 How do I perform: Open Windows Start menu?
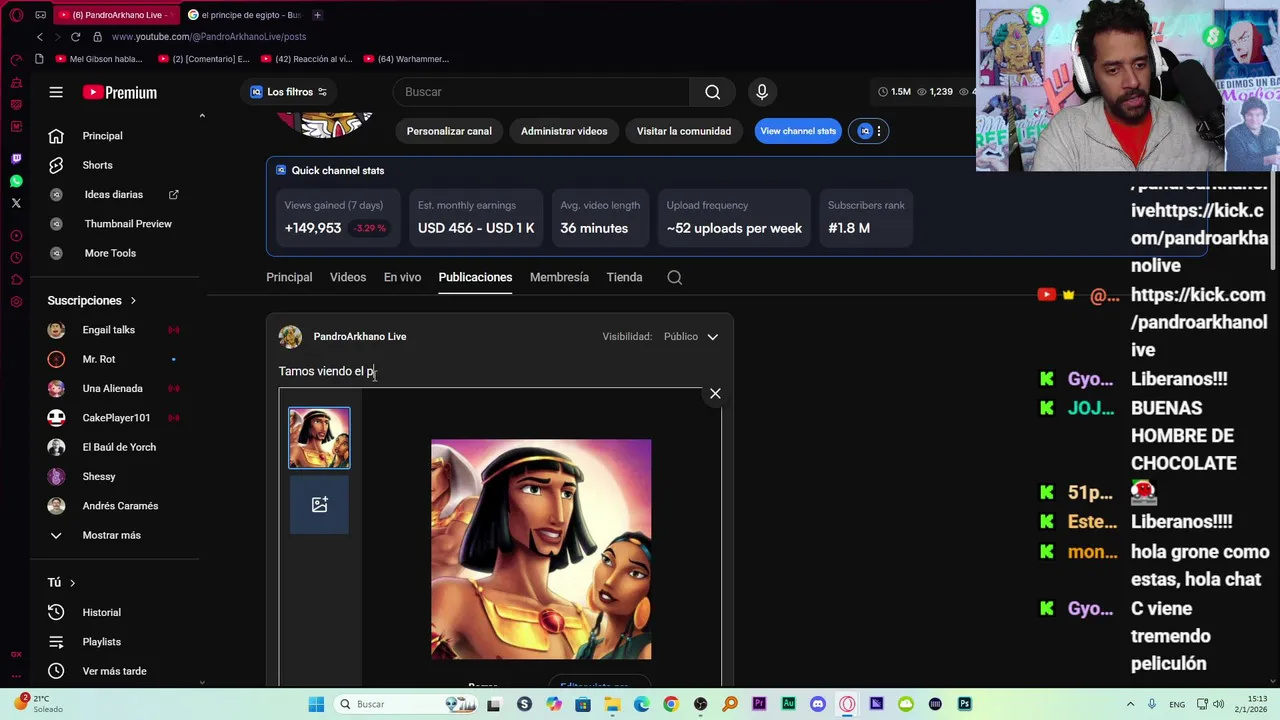coord(316,704)
